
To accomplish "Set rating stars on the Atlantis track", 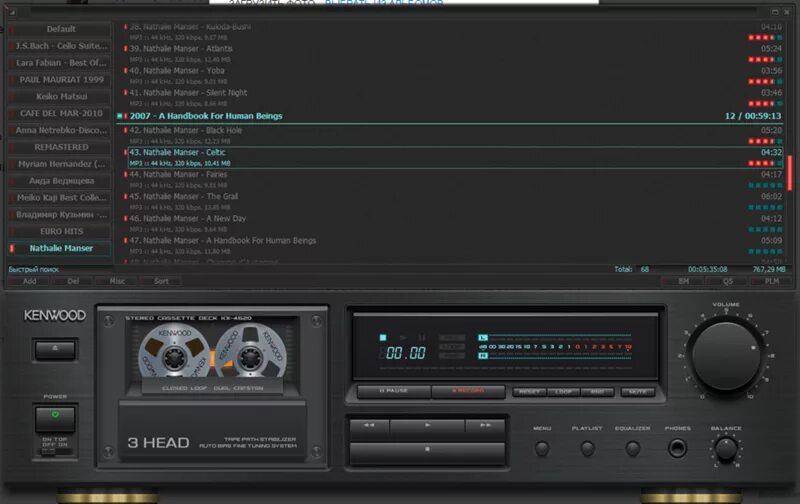I will click(765, 60).
